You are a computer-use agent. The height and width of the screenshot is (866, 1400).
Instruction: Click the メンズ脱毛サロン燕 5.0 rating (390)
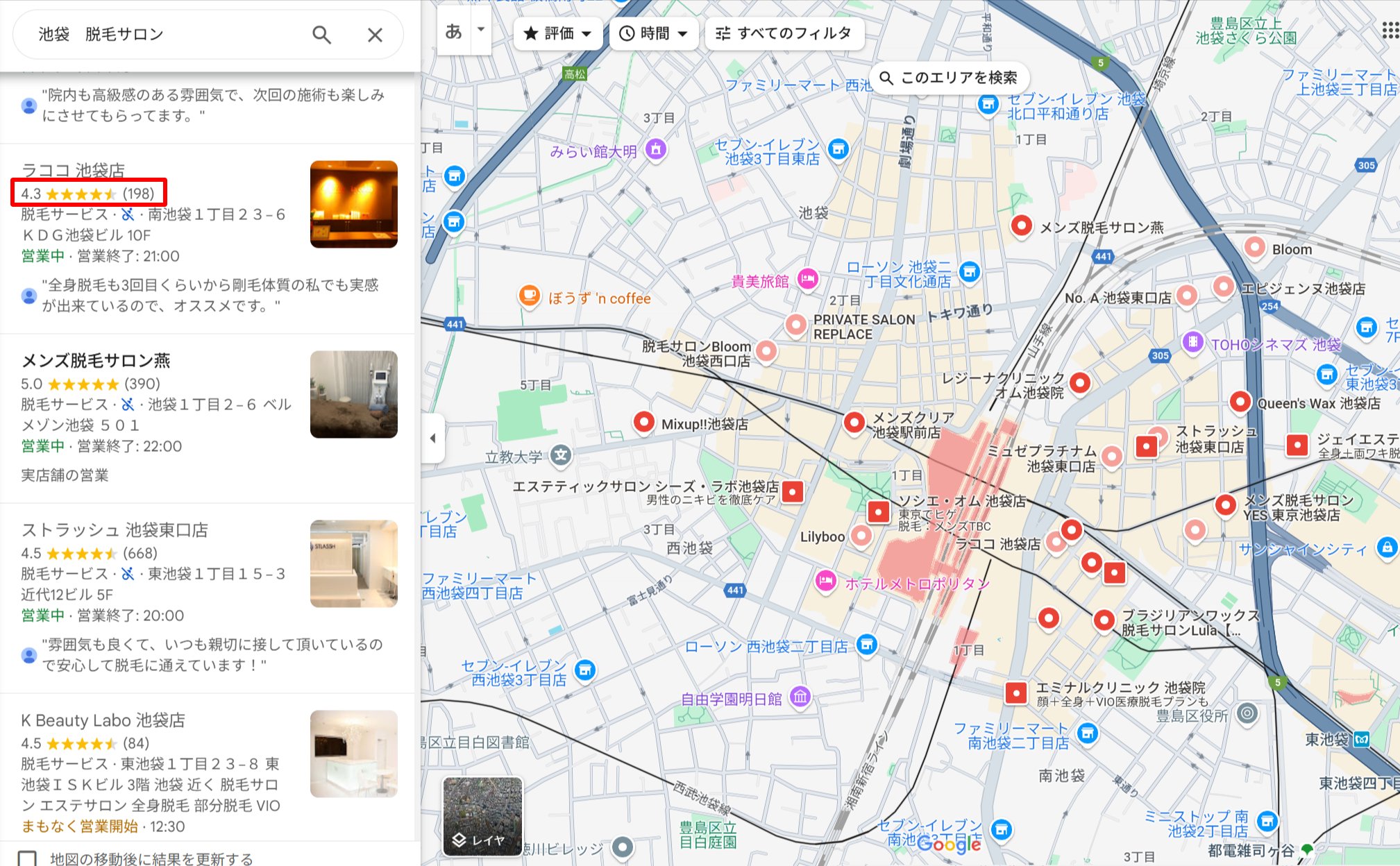pyautogui.click(x=90, y=384)
